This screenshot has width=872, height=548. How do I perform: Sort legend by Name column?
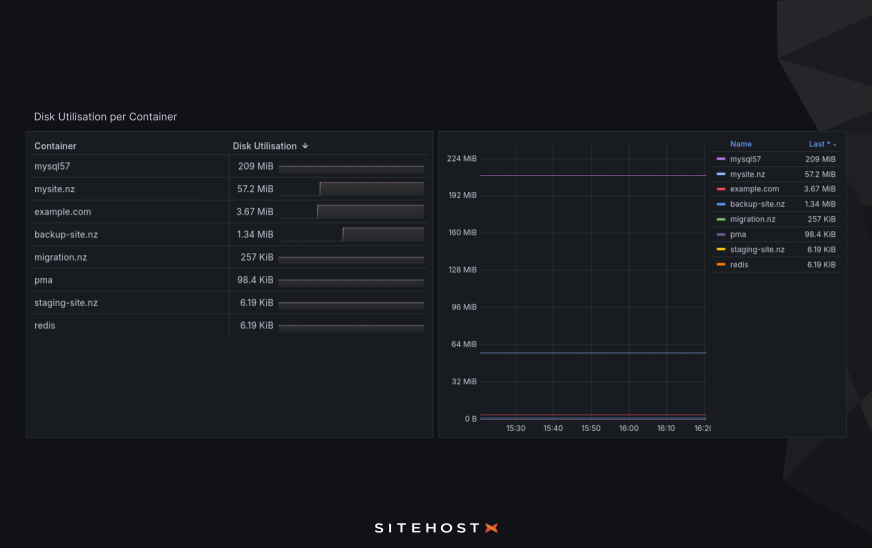click(x=740, y=144)
